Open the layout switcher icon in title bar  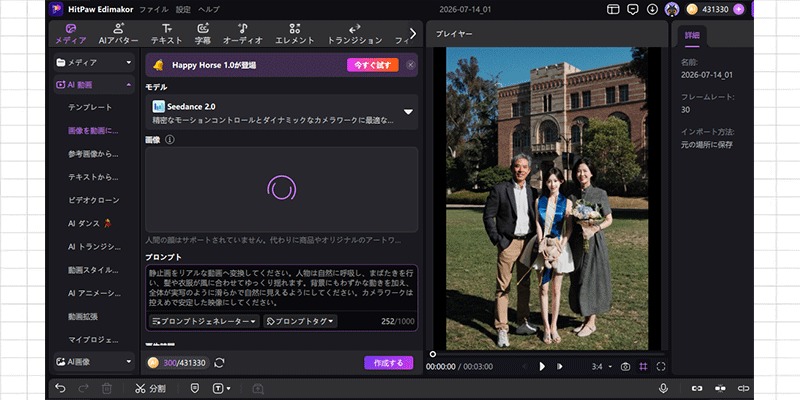point(613,9)
